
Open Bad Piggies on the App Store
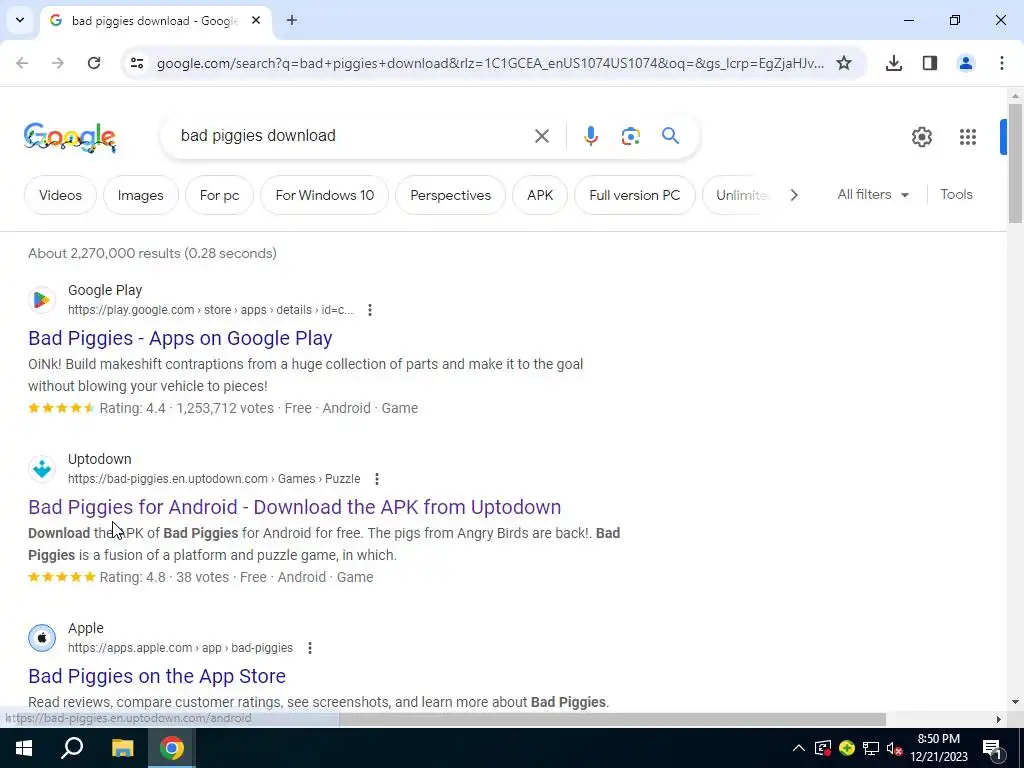coord(157,677)
